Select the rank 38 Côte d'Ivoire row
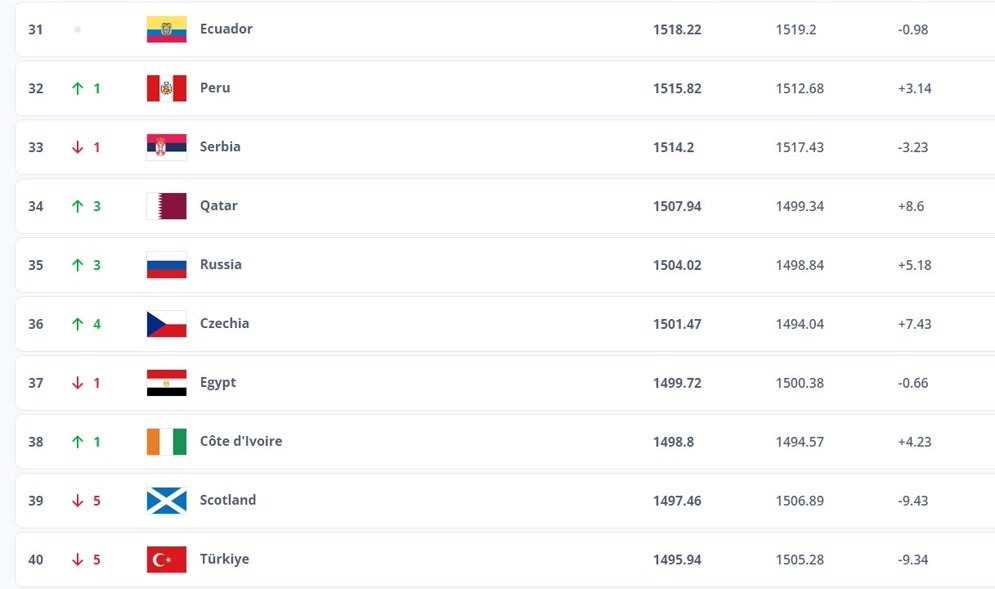 (505, 442)
